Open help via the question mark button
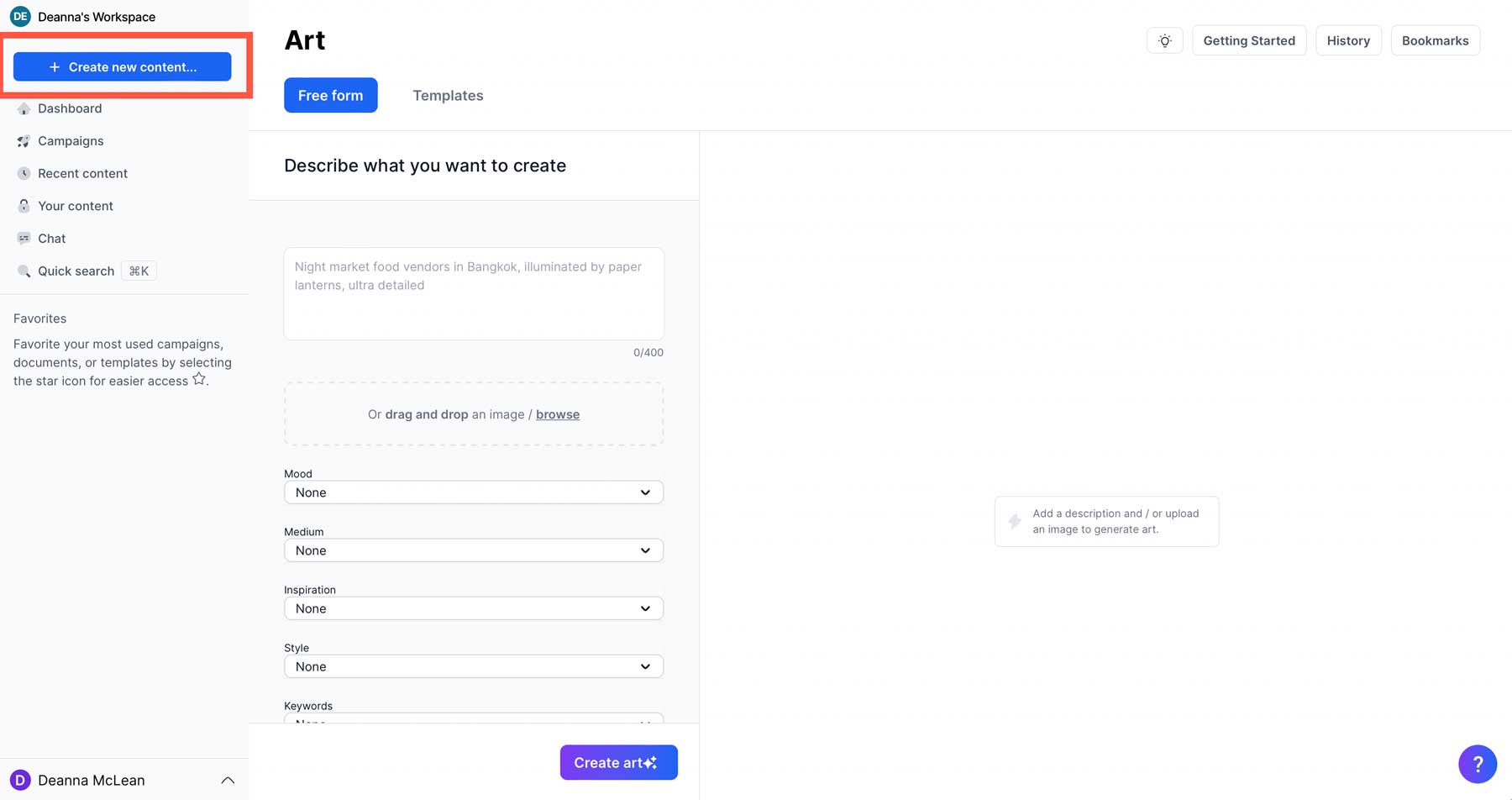This screenshot has width=1512, height=800. (x=1478, y=764)
